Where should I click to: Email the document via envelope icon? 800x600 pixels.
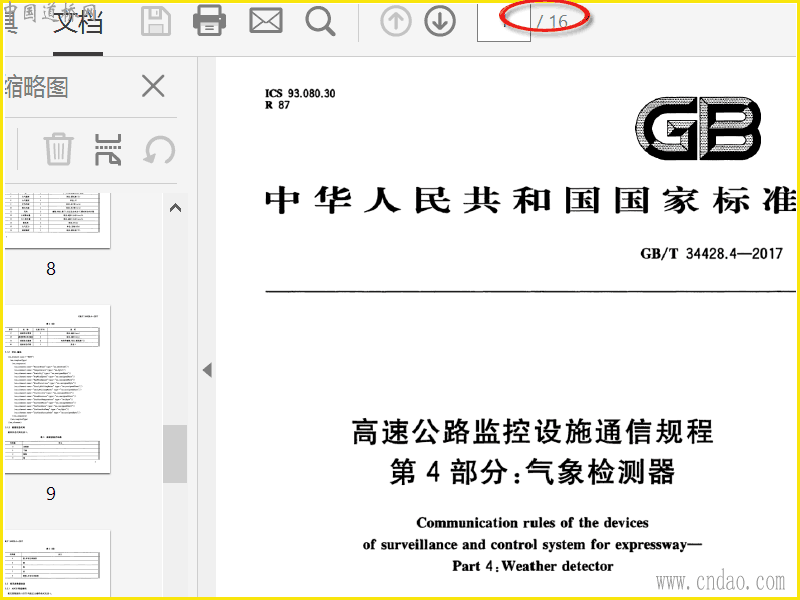265,21
